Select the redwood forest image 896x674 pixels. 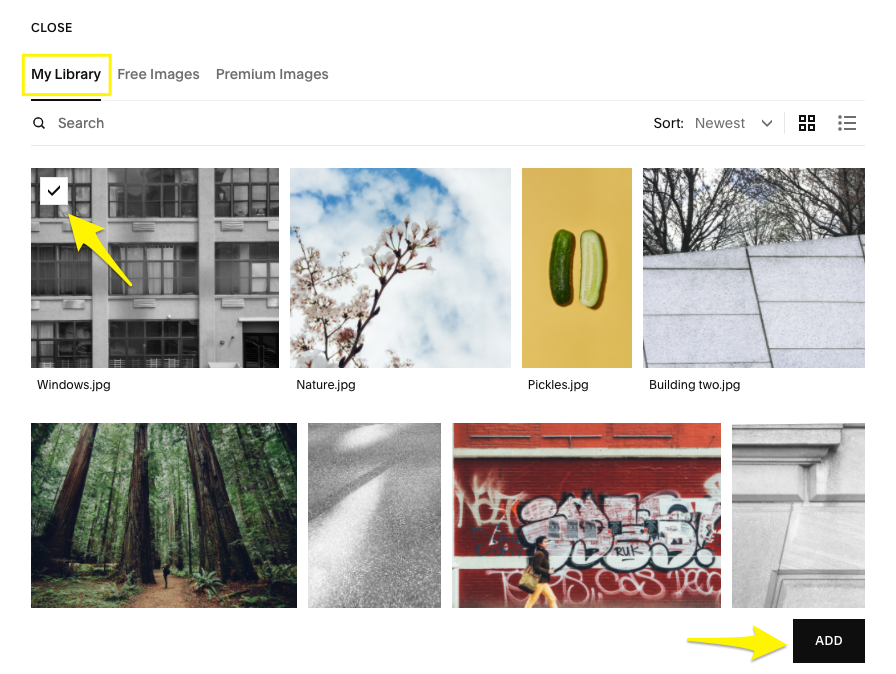(164, 515)
